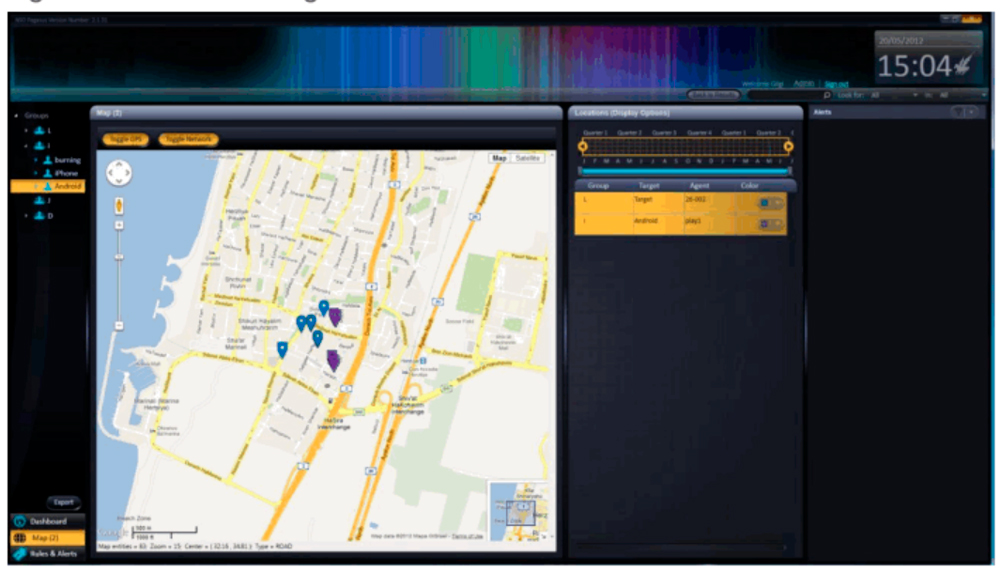Click the map pan navigation control

(119, 173)
